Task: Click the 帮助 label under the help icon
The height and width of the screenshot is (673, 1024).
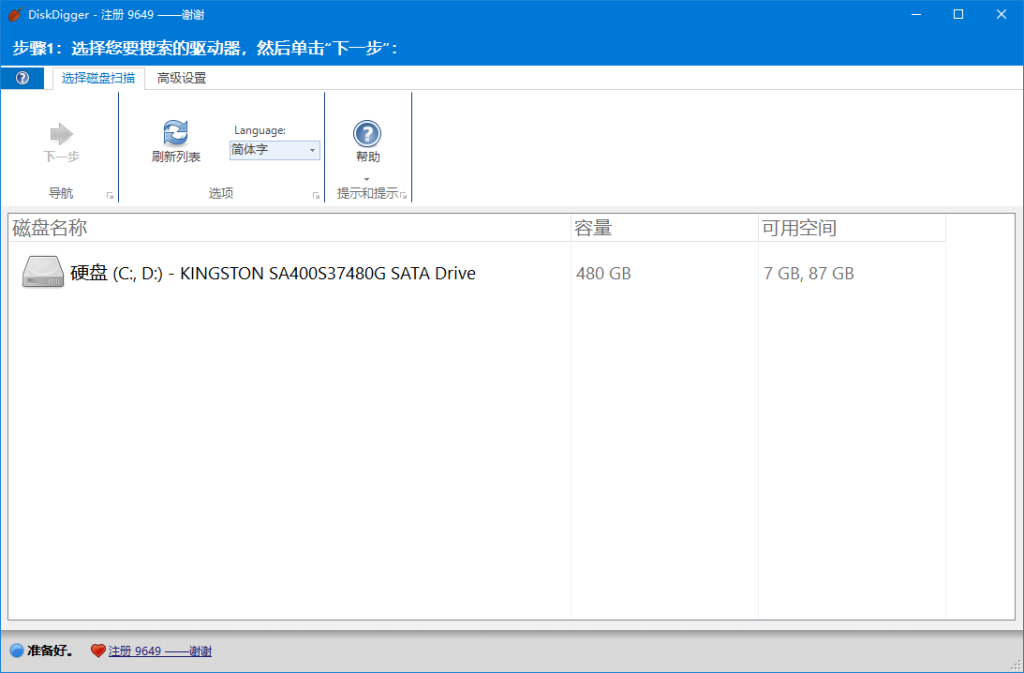Action: click(x=368, y=157)
